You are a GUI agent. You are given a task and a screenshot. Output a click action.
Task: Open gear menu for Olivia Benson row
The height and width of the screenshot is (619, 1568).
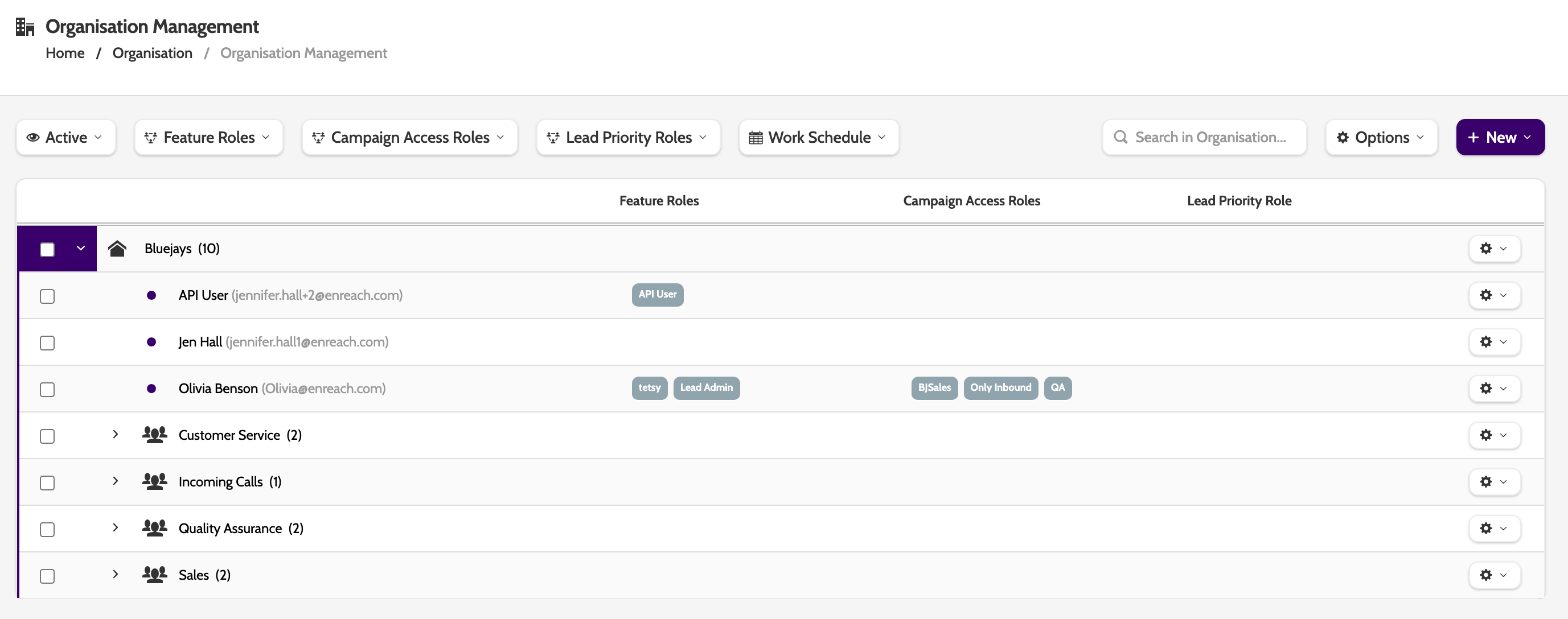point(1494,388)
